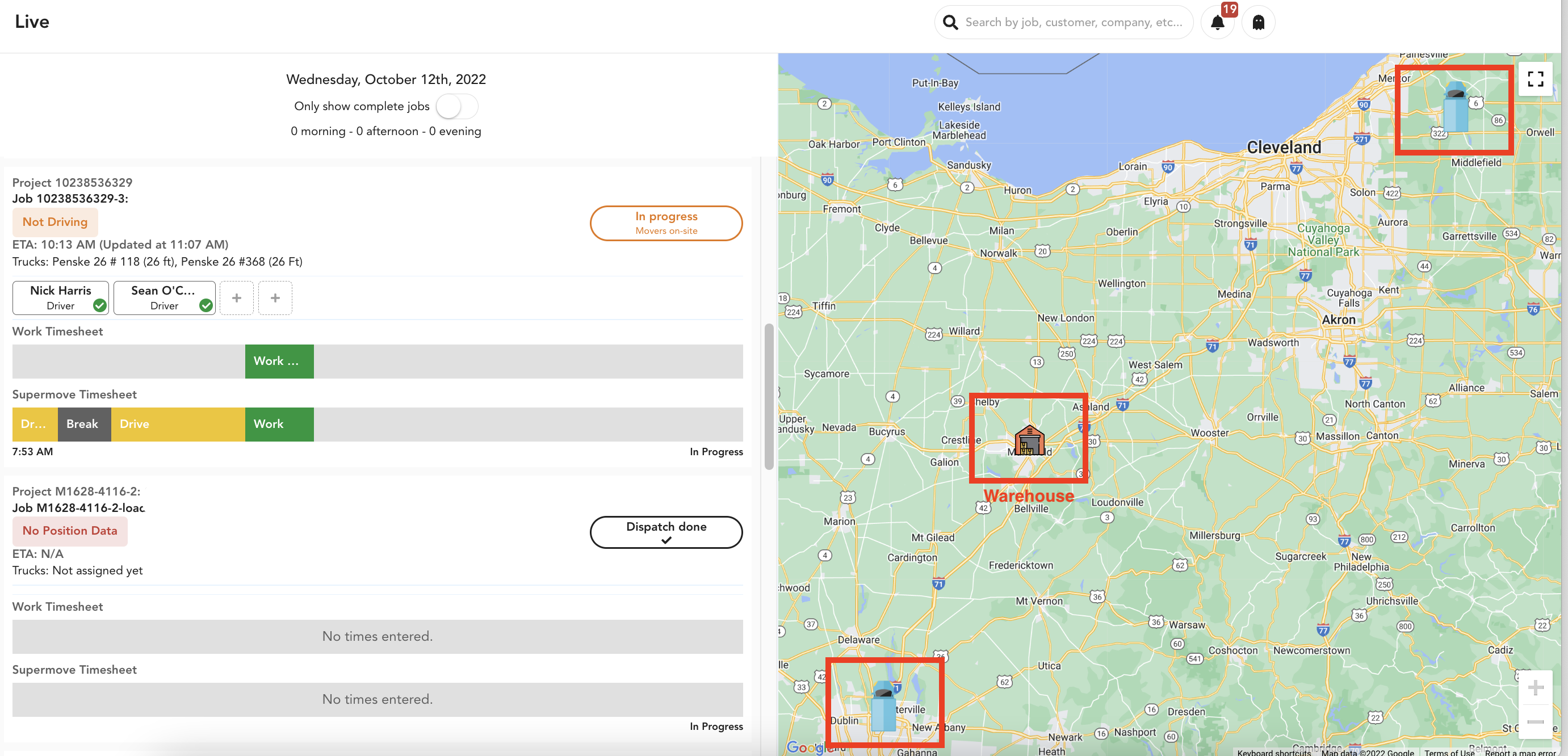The width and height of the screenshot is (1568, 756).
Task: Toggle Only show complete jobs
Action: 456,107
